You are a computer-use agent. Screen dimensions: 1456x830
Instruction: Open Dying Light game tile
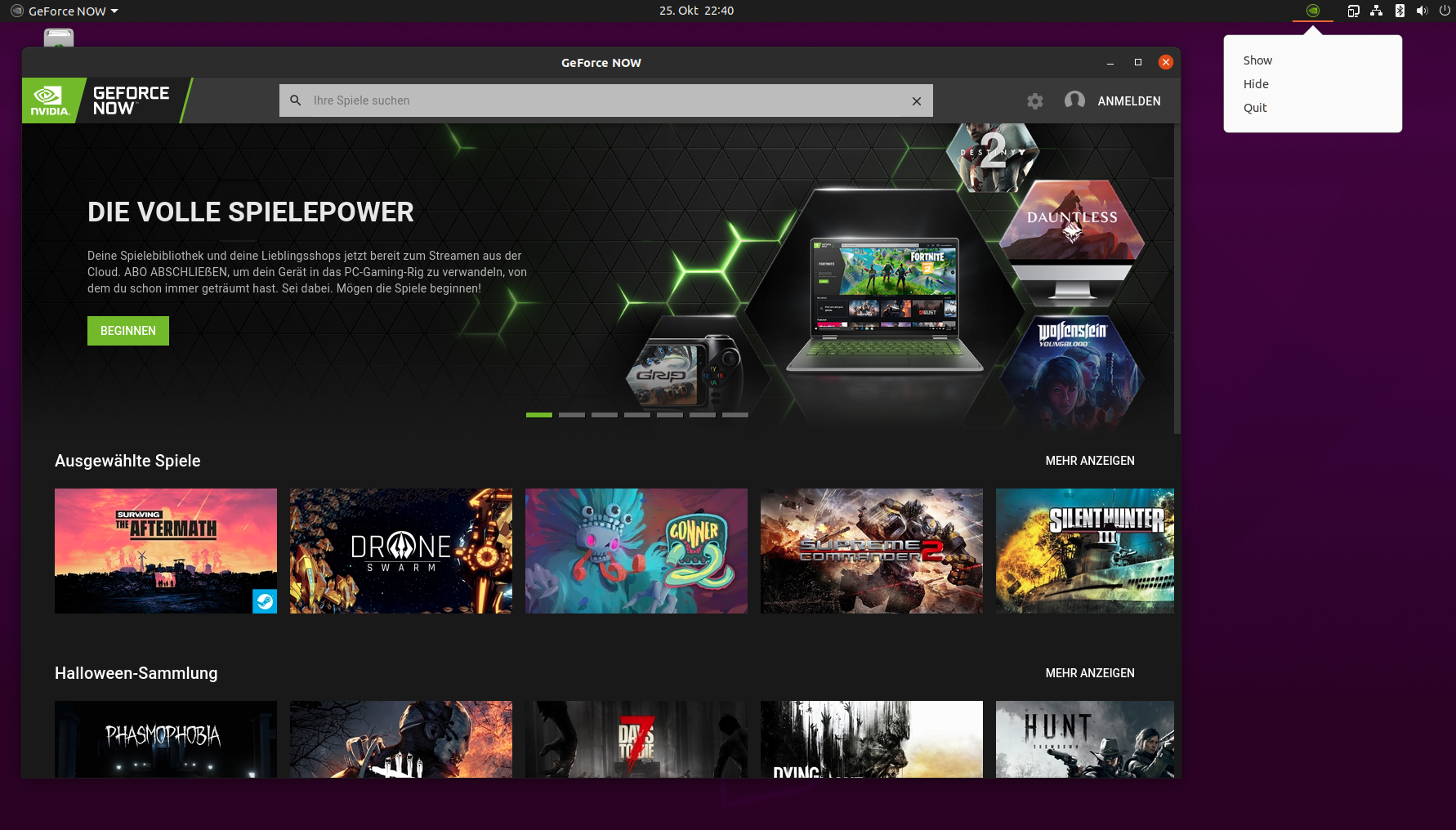click(872, 739)
